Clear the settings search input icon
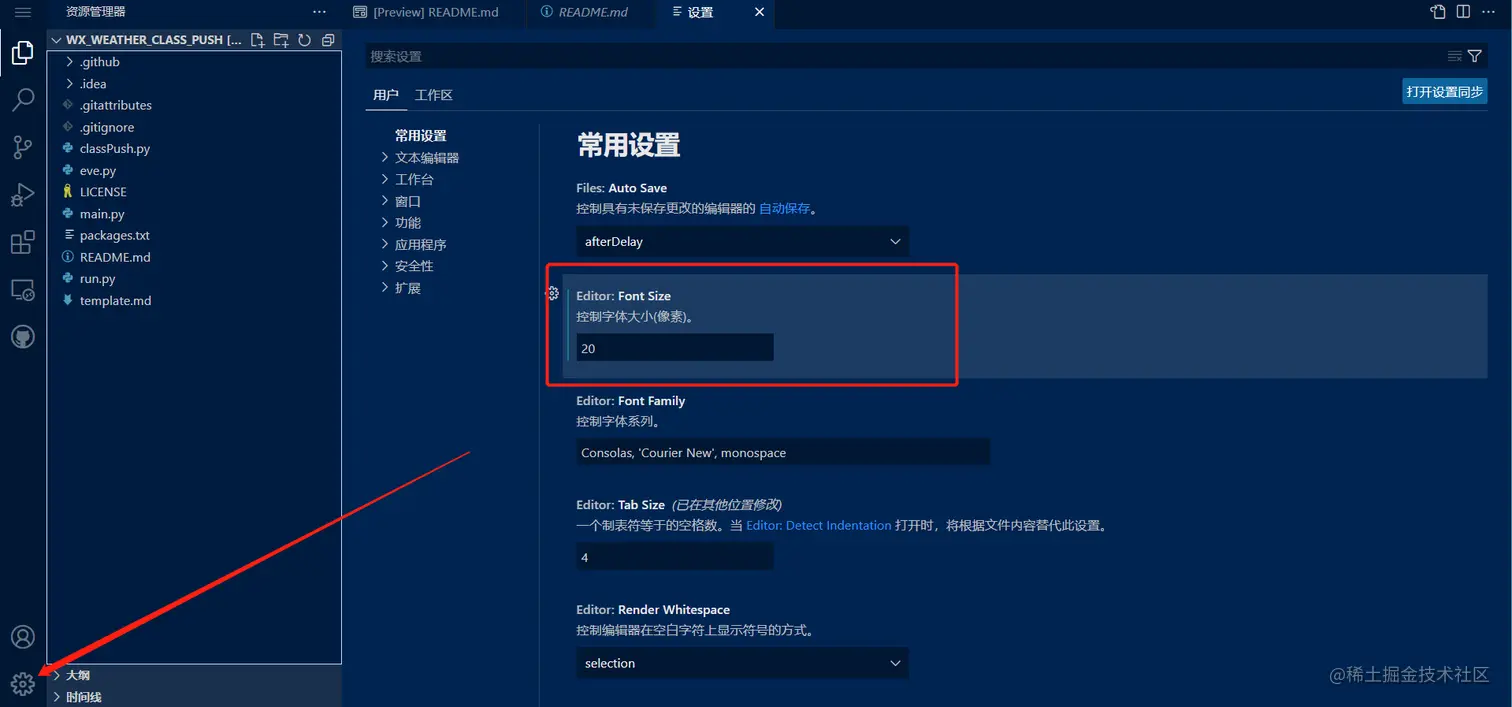The height and width of the screenshot is (707, 1512). [x=1454, y=56]
